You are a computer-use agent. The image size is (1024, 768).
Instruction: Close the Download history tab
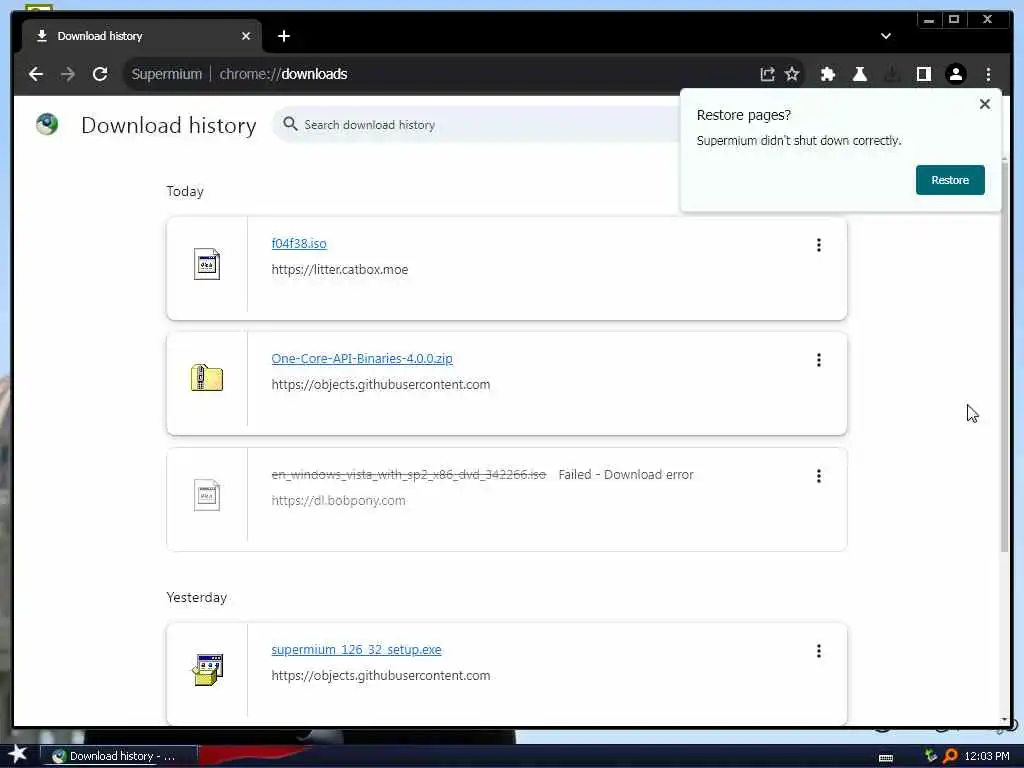[x=246, y=36]
